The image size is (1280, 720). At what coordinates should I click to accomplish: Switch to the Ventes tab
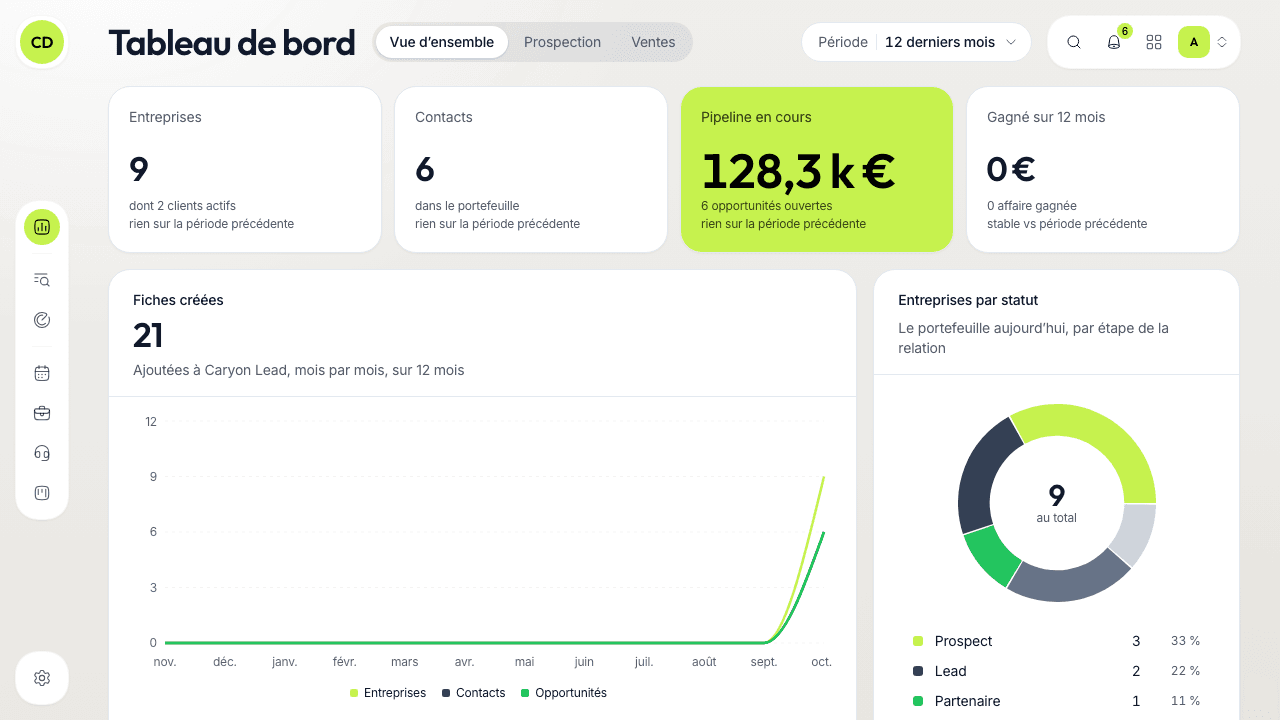tap(653, 42)
